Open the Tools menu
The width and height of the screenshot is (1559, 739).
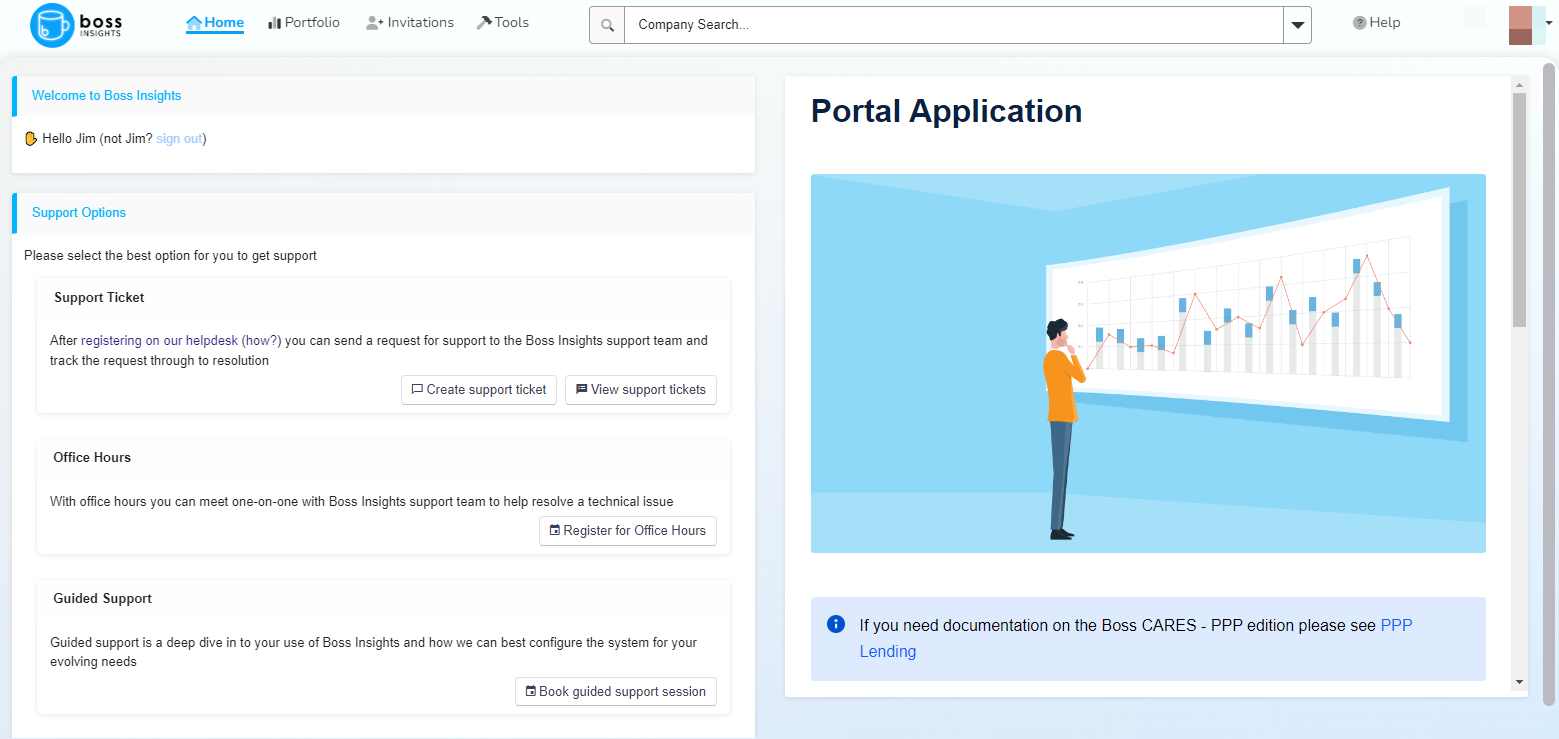pos(503,23)
